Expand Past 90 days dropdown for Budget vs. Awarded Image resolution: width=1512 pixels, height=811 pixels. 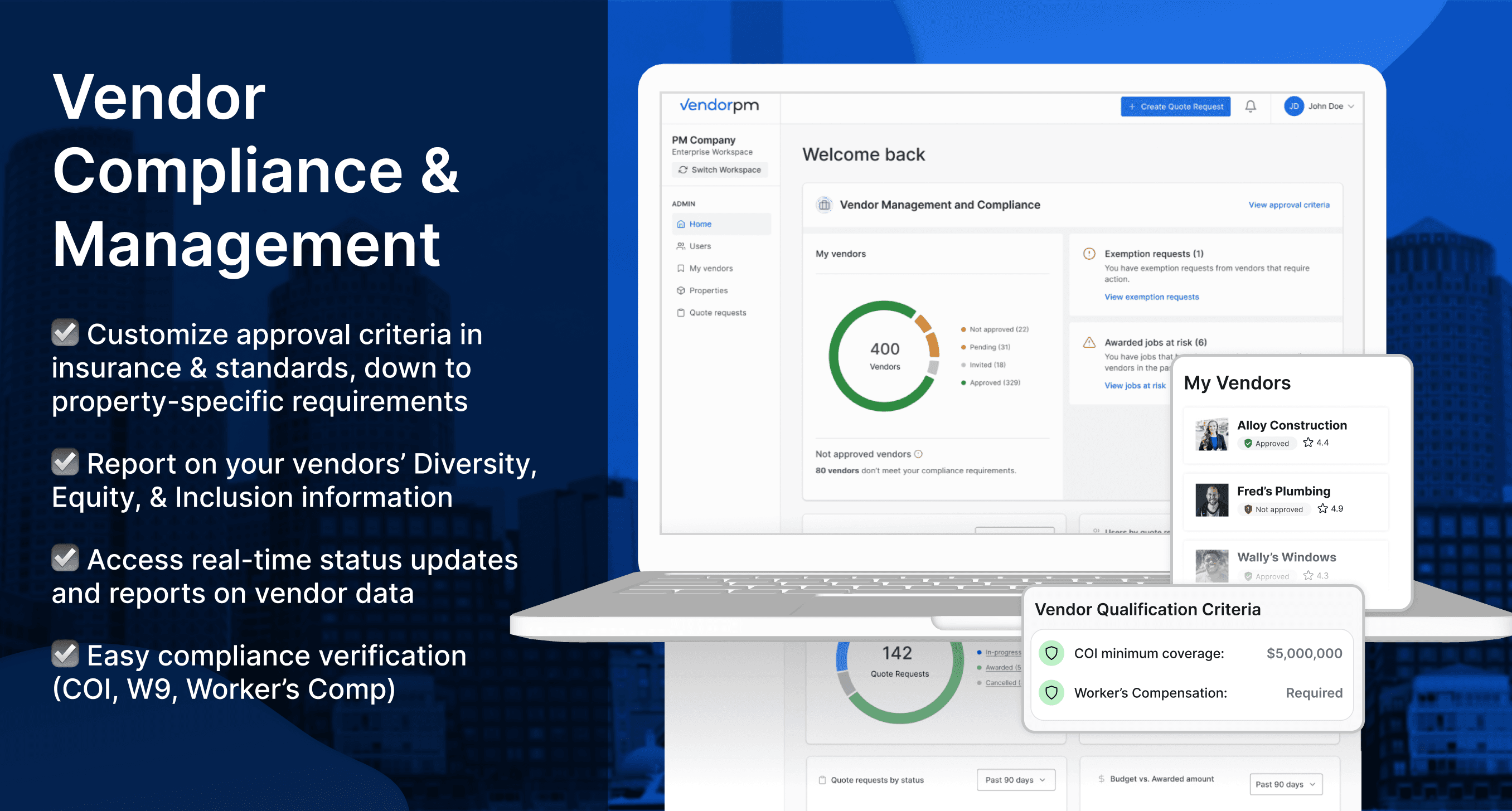point(1286,784)
